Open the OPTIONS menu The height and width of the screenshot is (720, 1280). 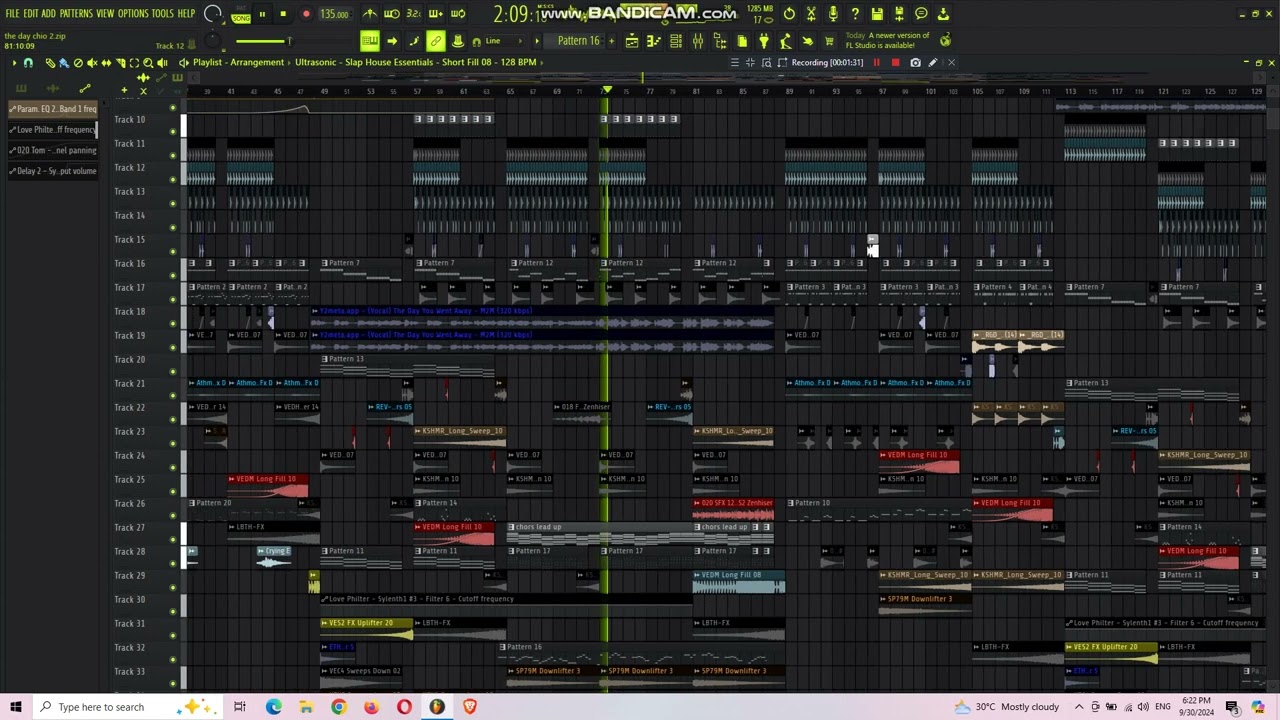click(133, 13)
